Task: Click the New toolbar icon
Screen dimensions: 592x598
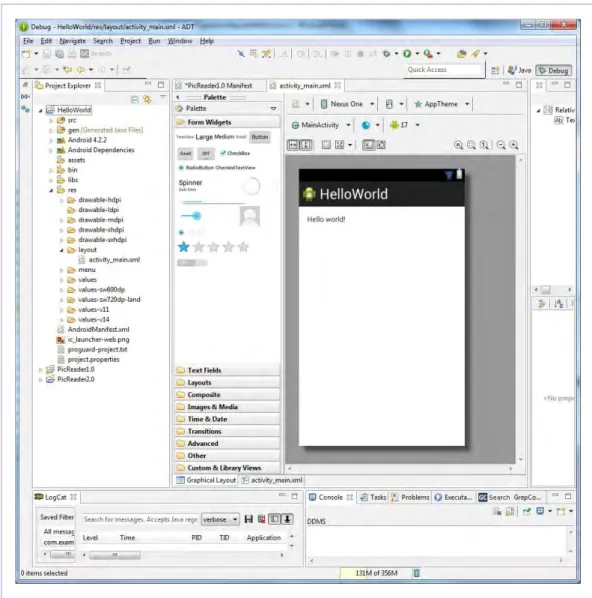Action: pos(26,54)
